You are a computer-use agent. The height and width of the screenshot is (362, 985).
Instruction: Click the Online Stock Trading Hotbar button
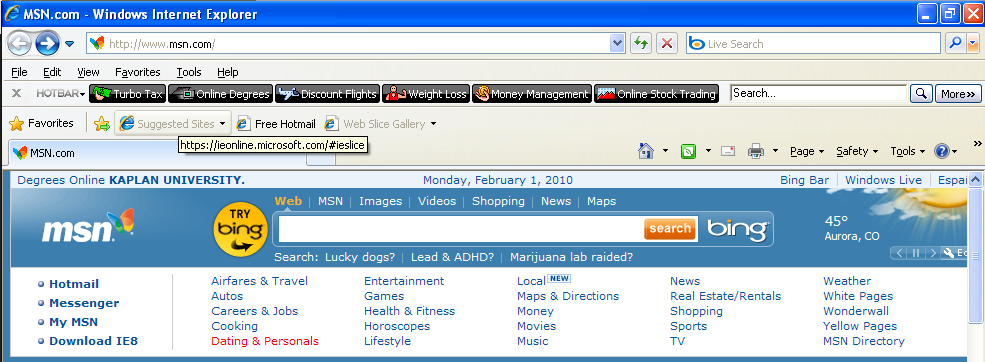click(656, 94)
